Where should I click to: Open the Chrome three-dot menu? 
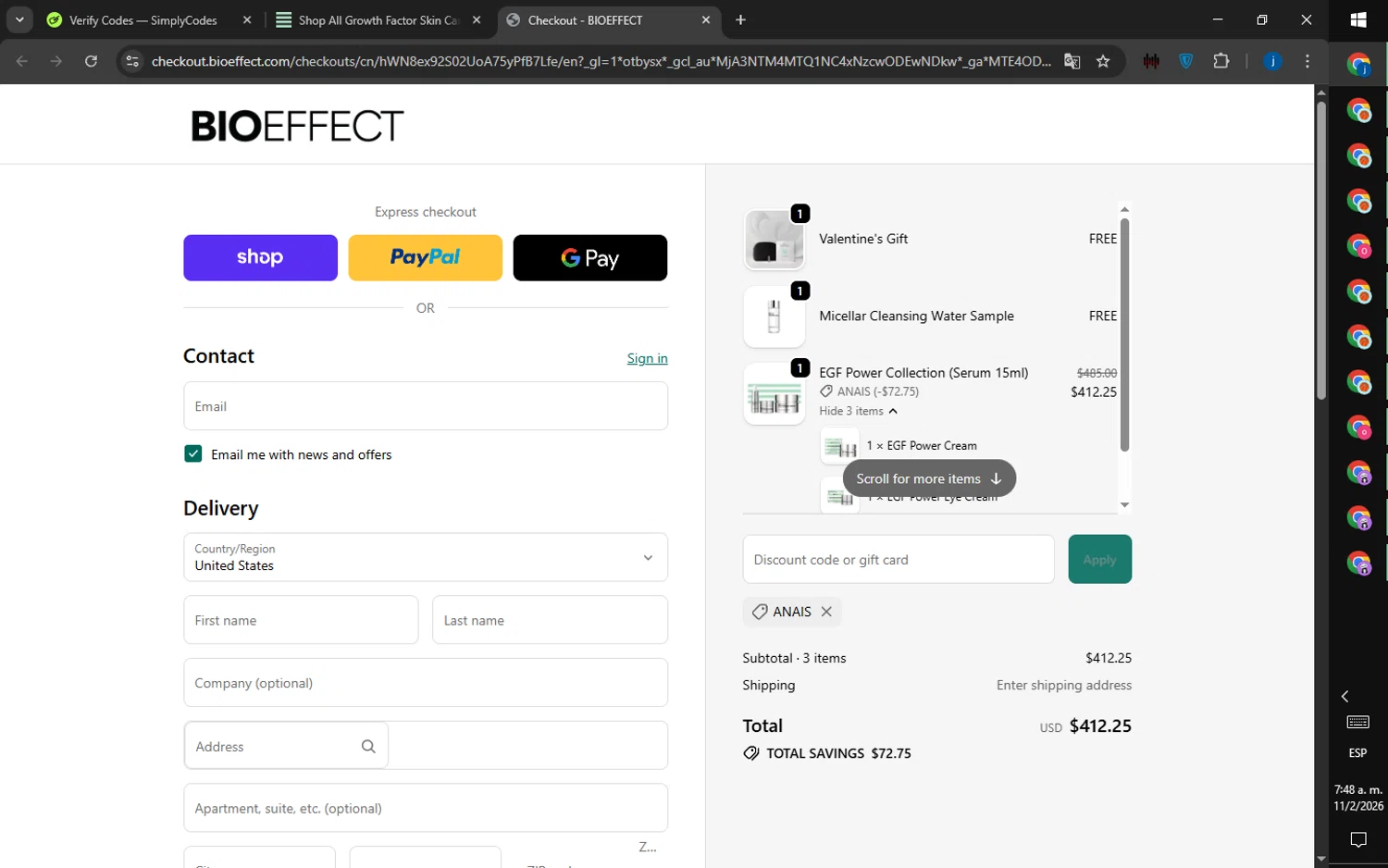click(1307, 61)
